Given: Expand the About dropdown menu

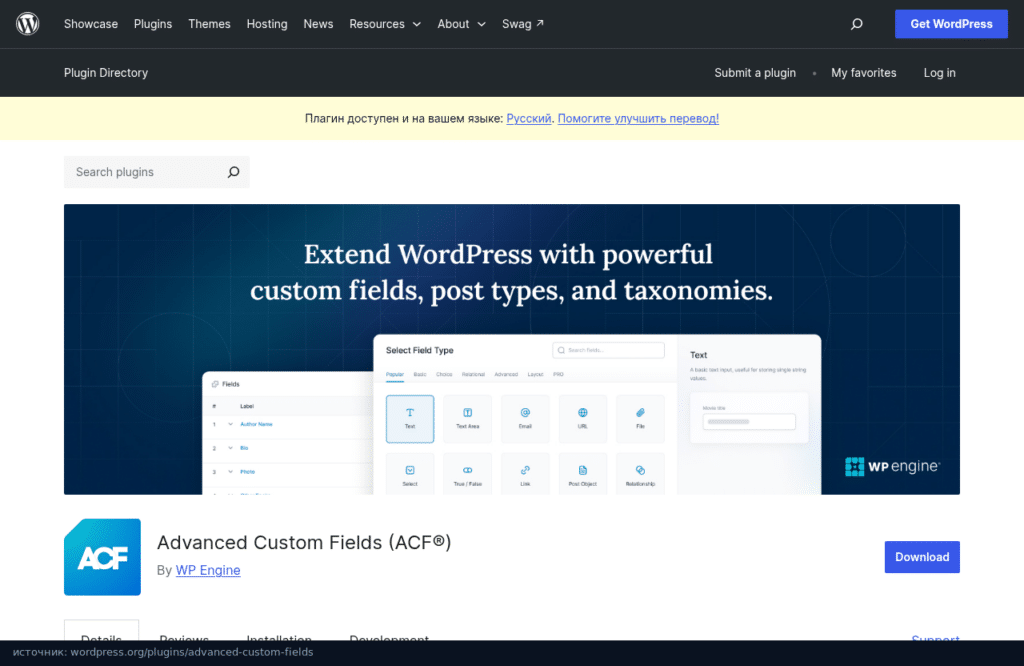Looking at the screenshot, I should [461, 24].
